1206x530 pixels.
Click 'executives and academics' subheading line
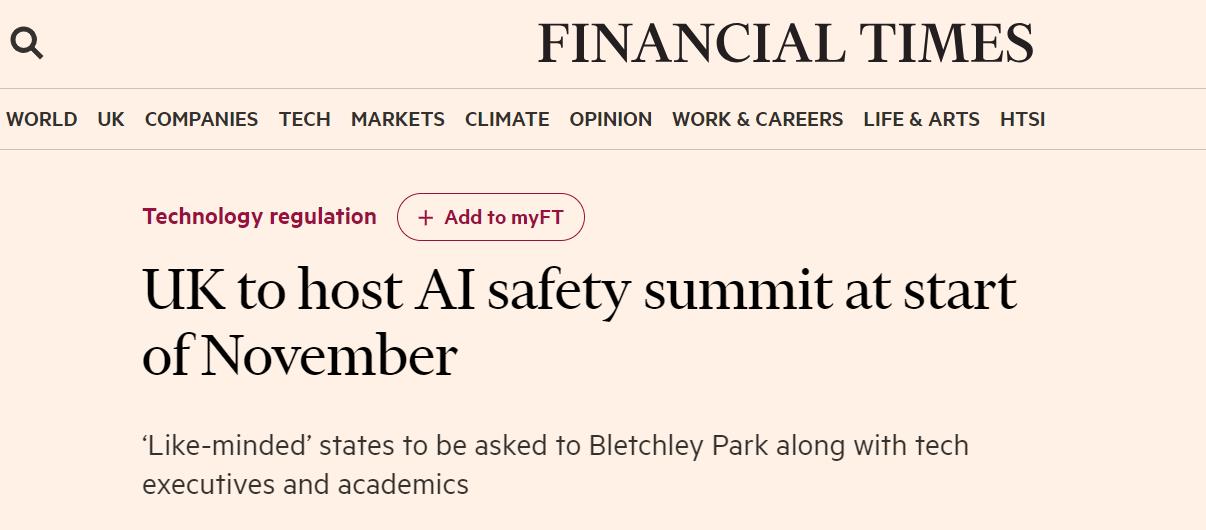point(305,485)
